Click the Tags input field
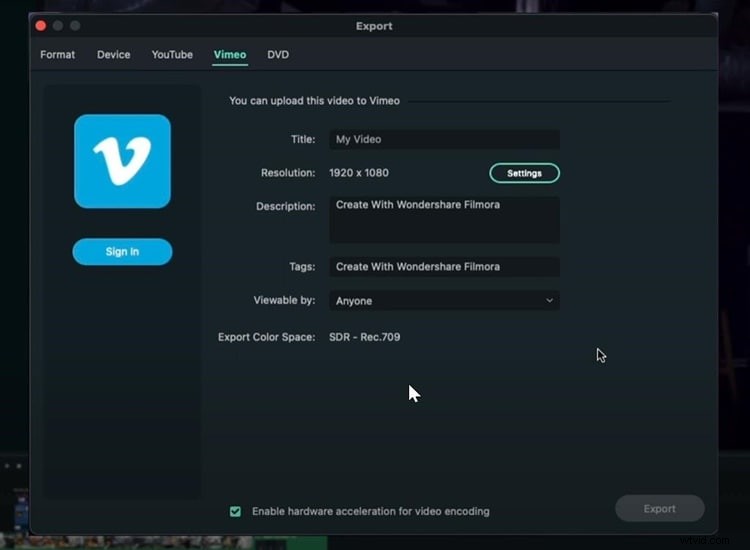The width and height of the screenshot is (750, 550). point(444,267)
